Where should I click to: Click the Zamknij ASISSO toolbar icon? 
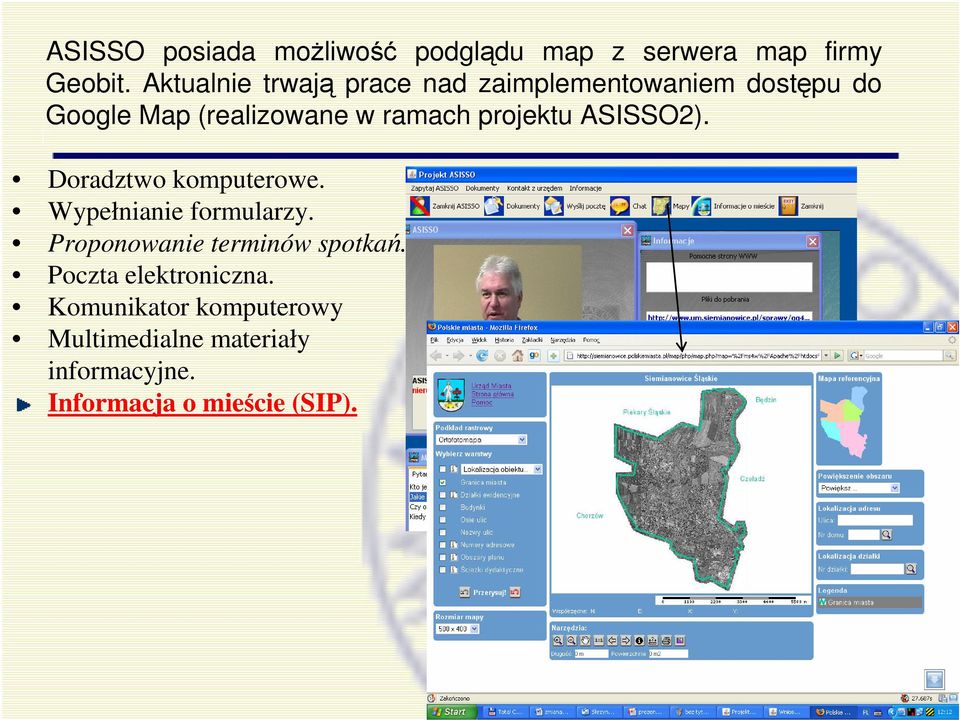click(x=419, y=206)
